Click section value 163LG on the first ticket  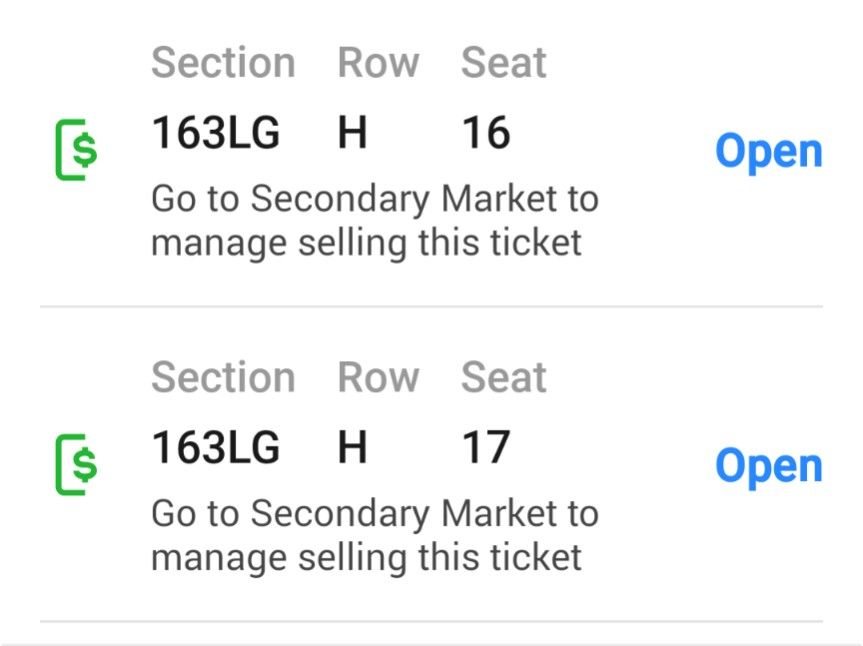click(x=215, y=132)
